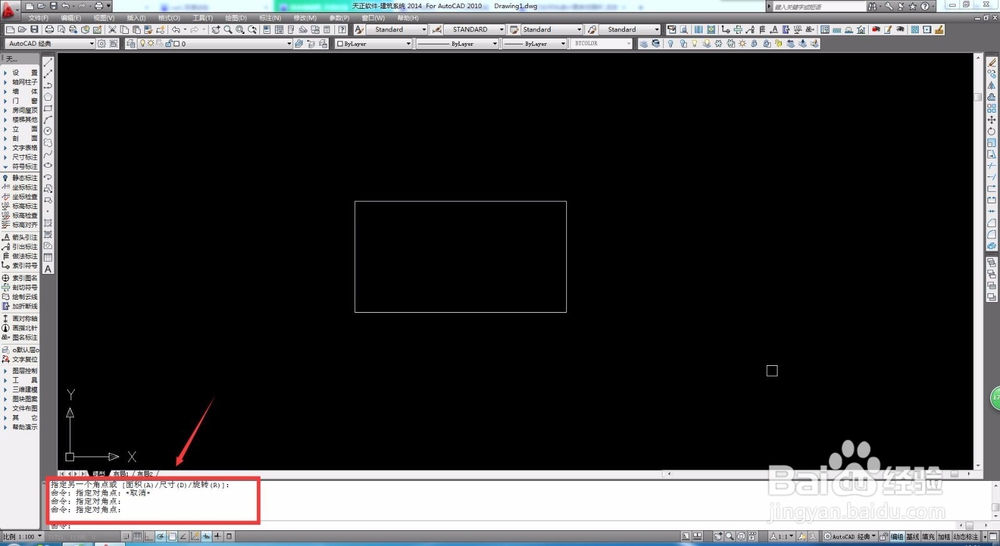The width and height of the screenshot is (1000, 546).
Task: Select the Multiline Text A tool
Action: 48,269
